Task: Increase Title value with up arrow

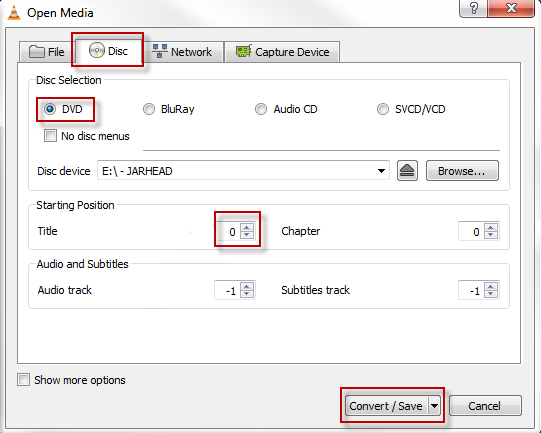Action: point(247,227)
